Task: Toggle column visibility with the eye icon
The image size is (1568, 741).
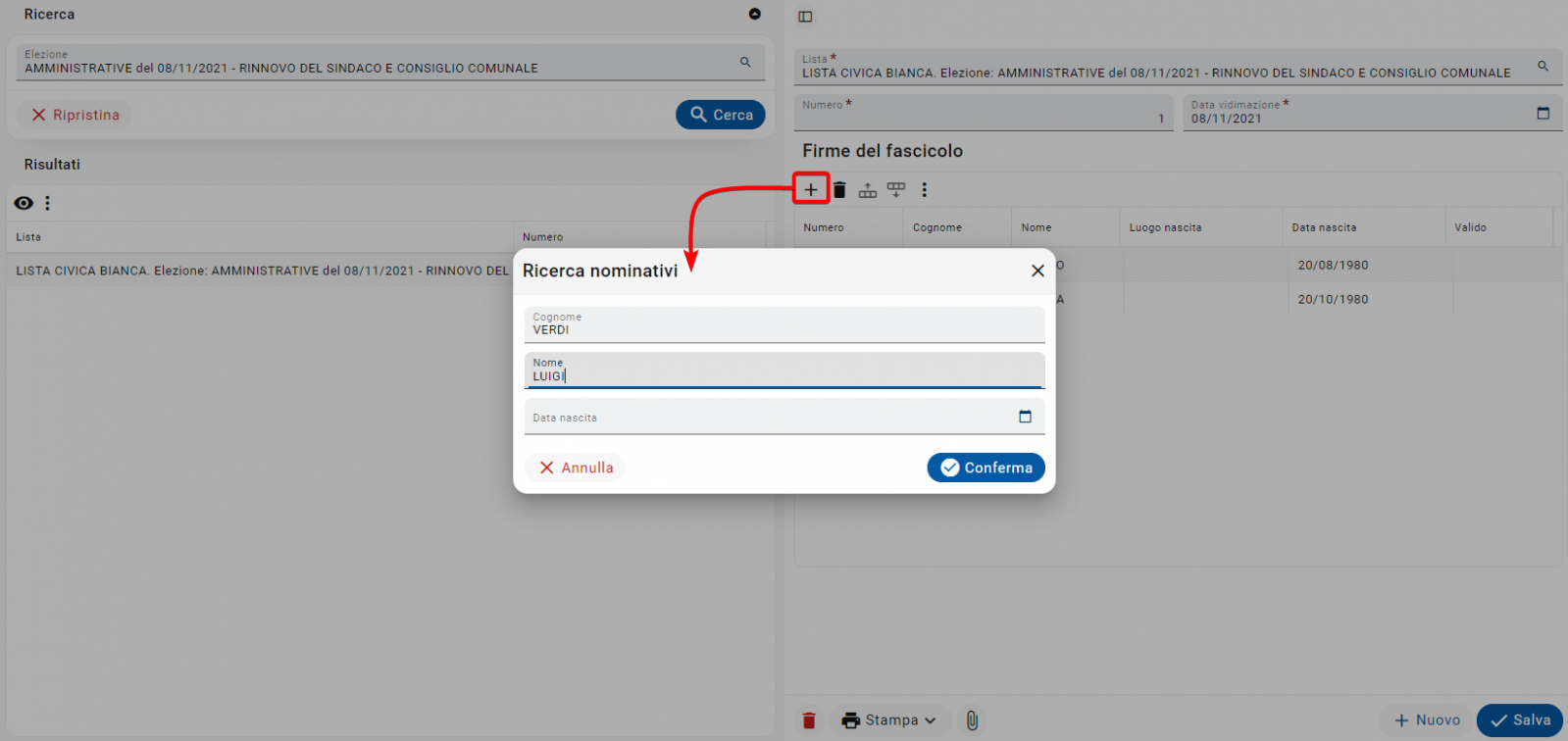Action: click(x=24, y=203)
